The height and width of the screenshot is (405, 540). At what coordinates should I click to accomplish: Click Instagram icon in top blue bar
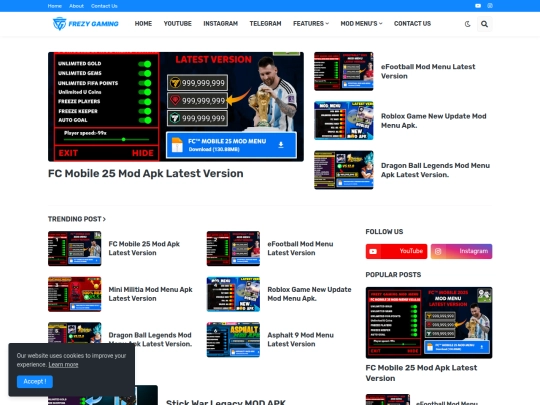(490, 6)
